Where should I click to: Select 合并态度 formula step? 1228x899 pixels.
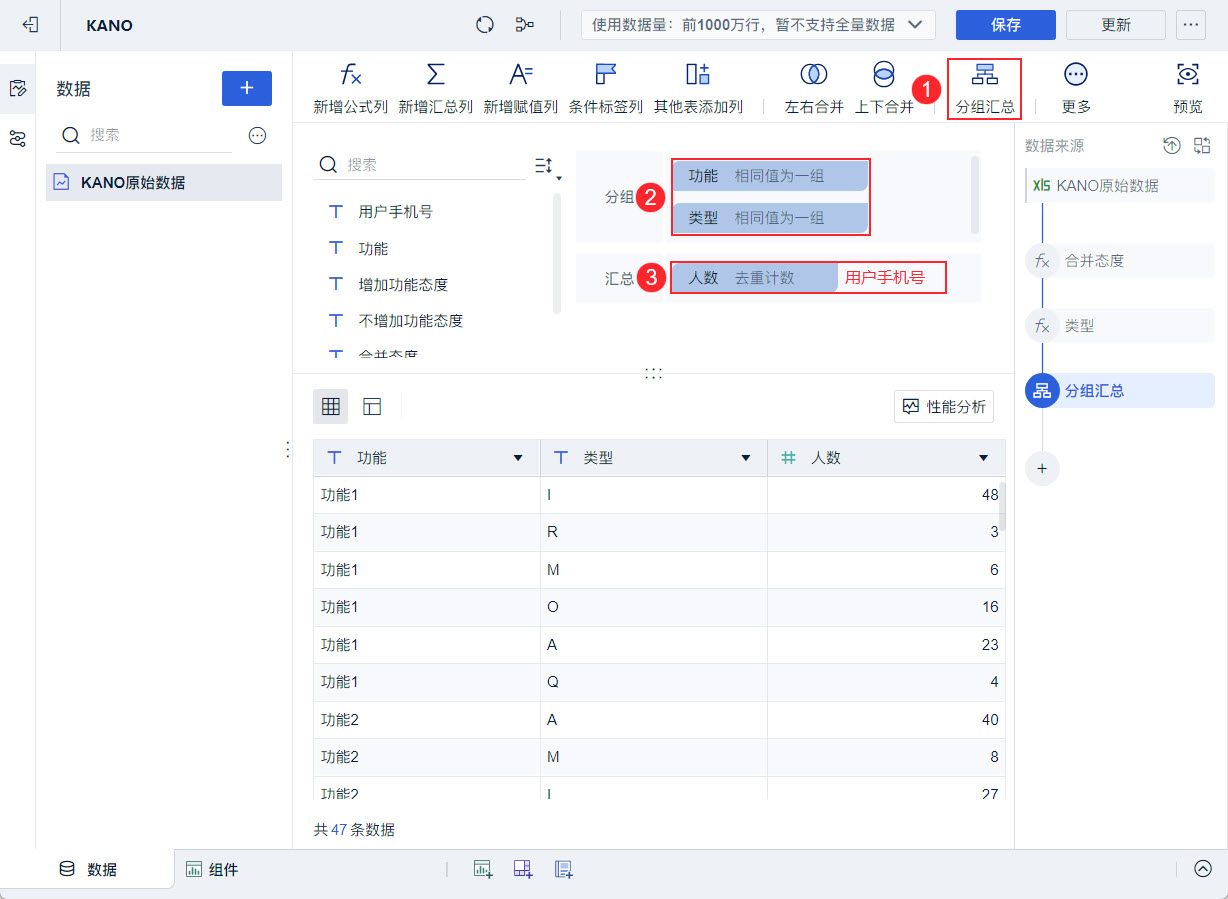click(1120, 260)
